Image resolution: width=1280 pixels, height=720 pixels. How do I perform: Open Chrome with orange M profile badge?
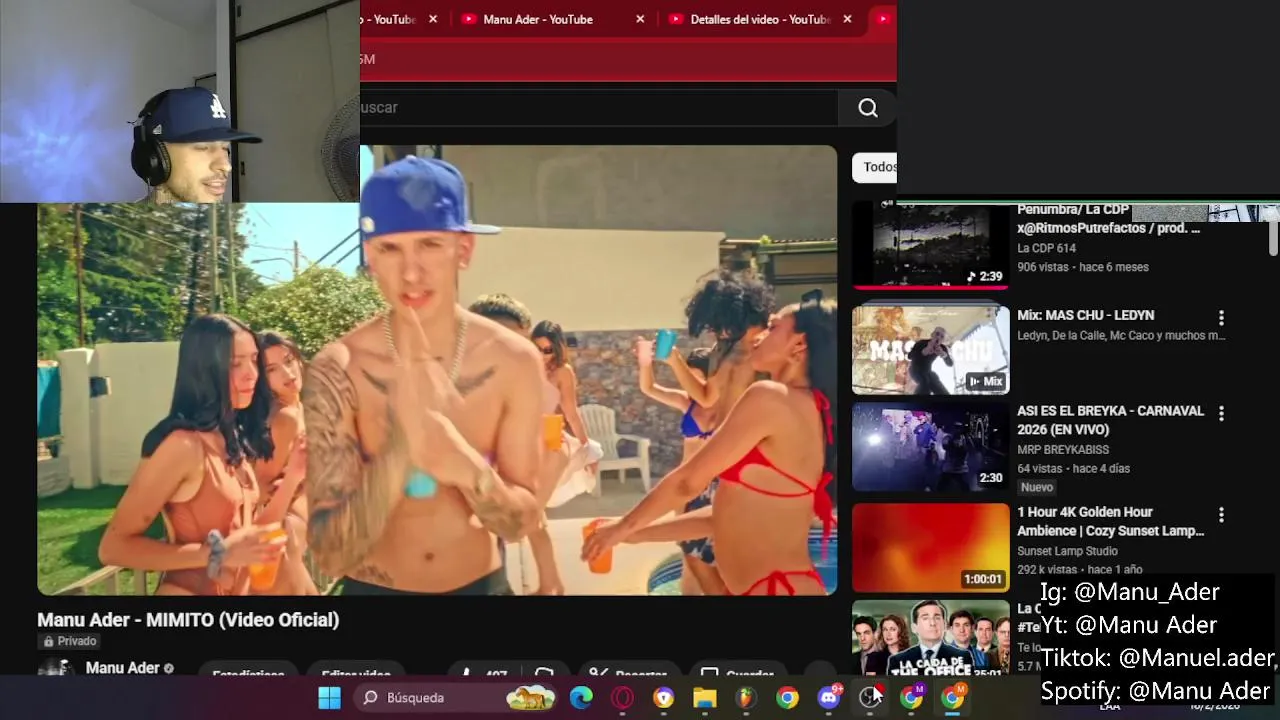pos(953,697)
